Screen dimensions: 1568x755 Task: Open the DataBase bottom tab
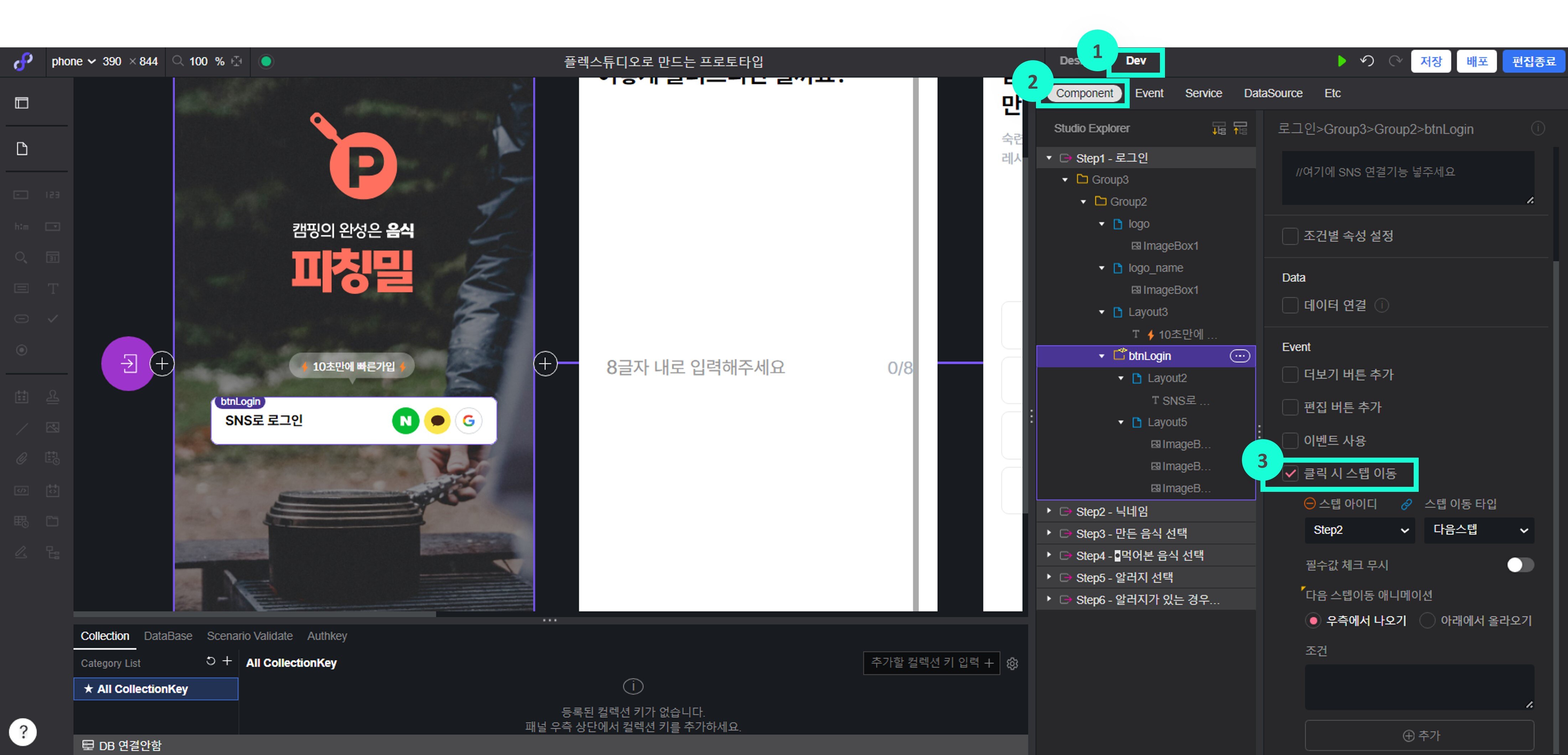tap(168, 636)
